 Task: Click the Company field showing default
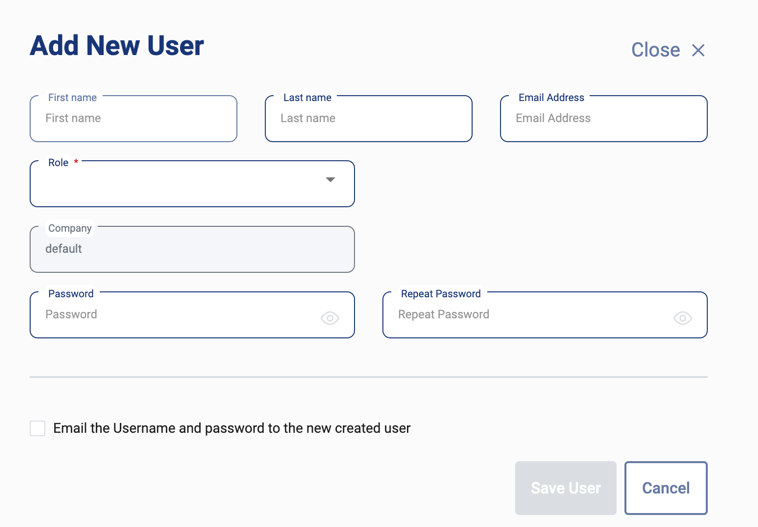click(x=192, y=250)
